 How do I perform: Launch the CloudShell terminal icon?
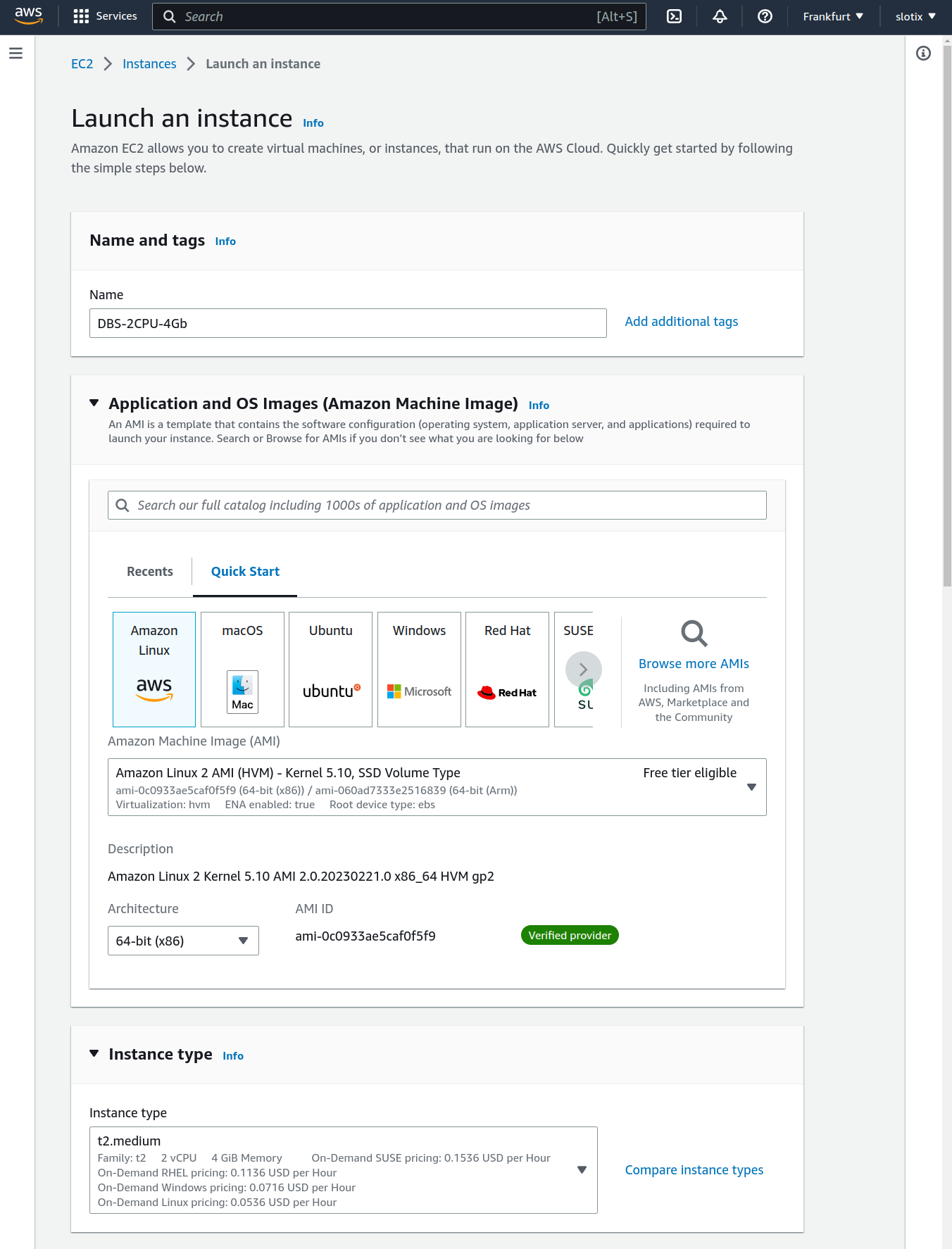pyautogui.click(x=674, y=16)
